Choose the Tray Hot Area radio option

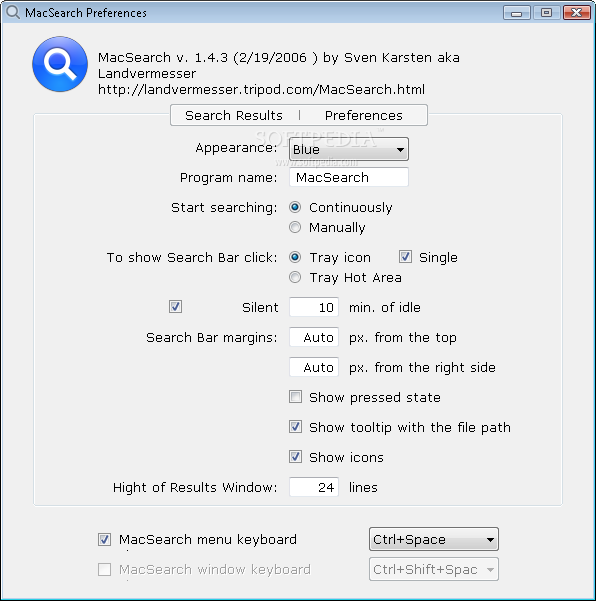click(x=295, y=277)
